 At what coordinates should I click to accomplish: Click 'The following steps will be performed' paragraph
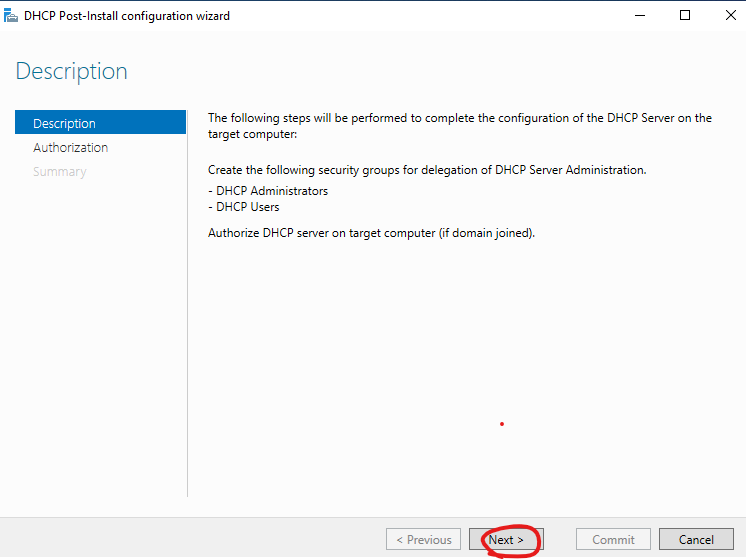[x=460, y=126]
